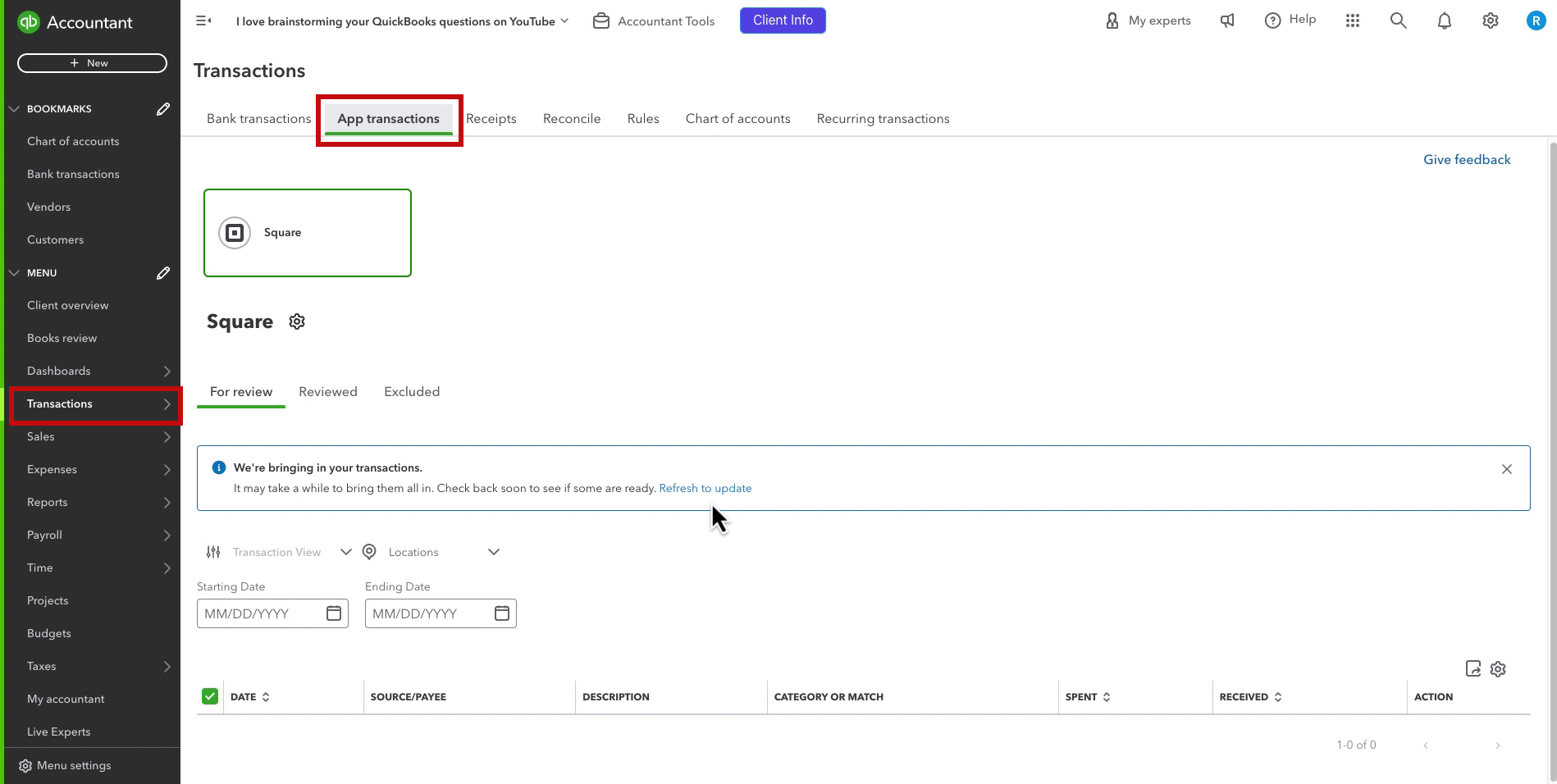This screenshot has width=1557, height=784.
Task: Open the settings gear in header
Action: [1491, 21]
